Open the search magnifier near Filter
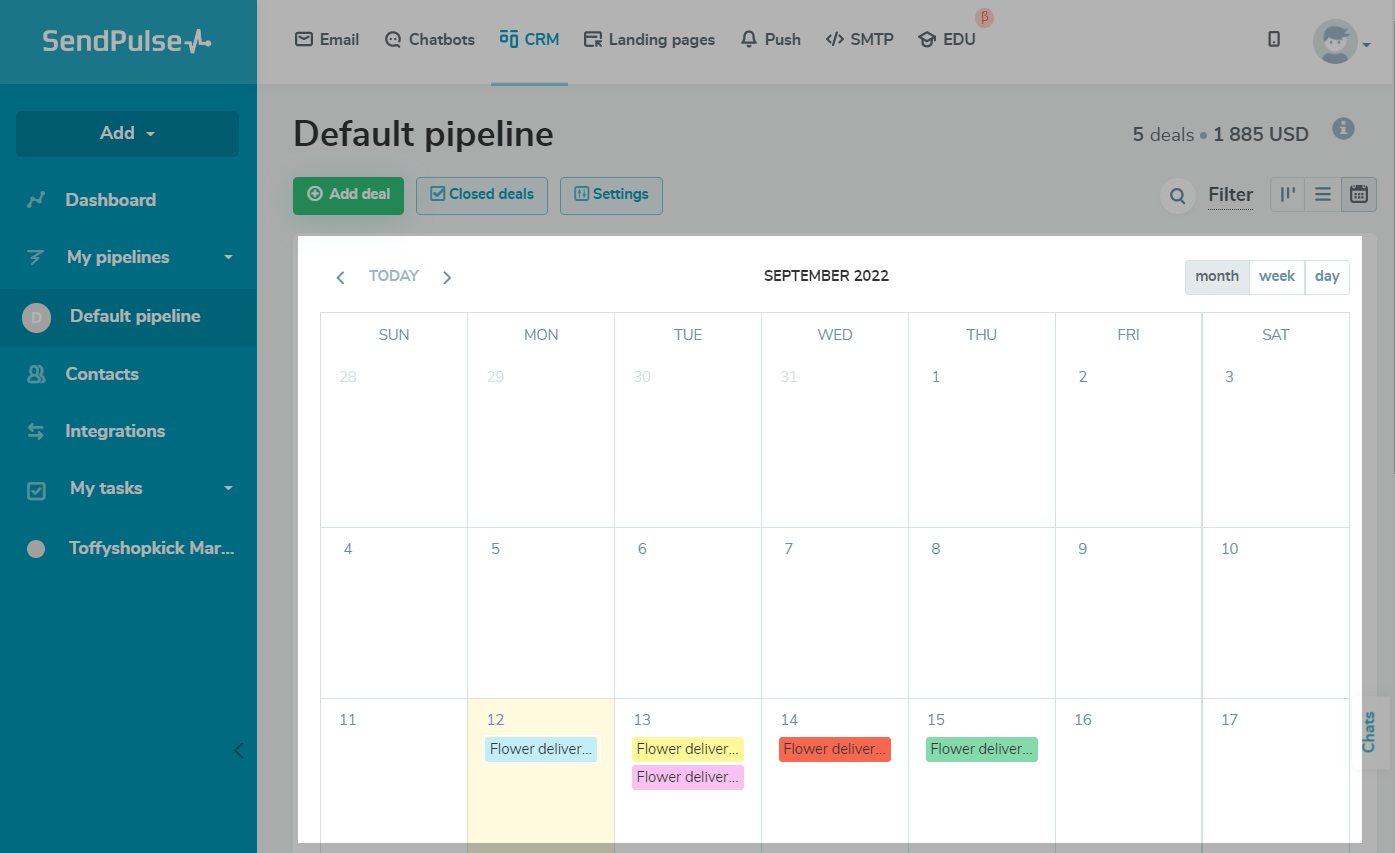 (x=1177, y=195)
